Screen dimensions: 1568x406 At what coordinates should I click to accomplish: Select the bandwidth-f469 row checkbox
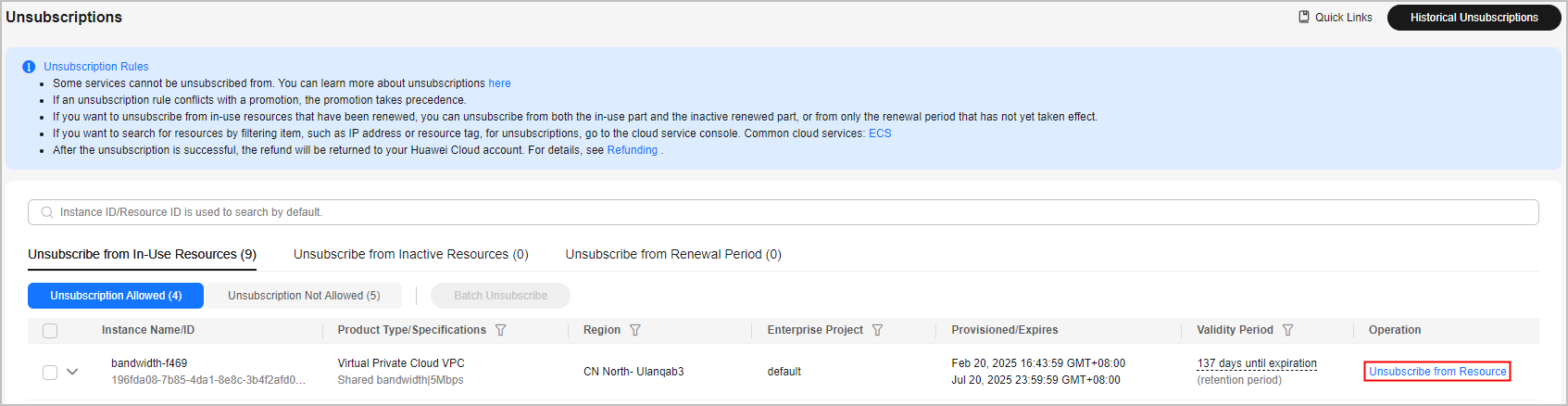(50, 372)
